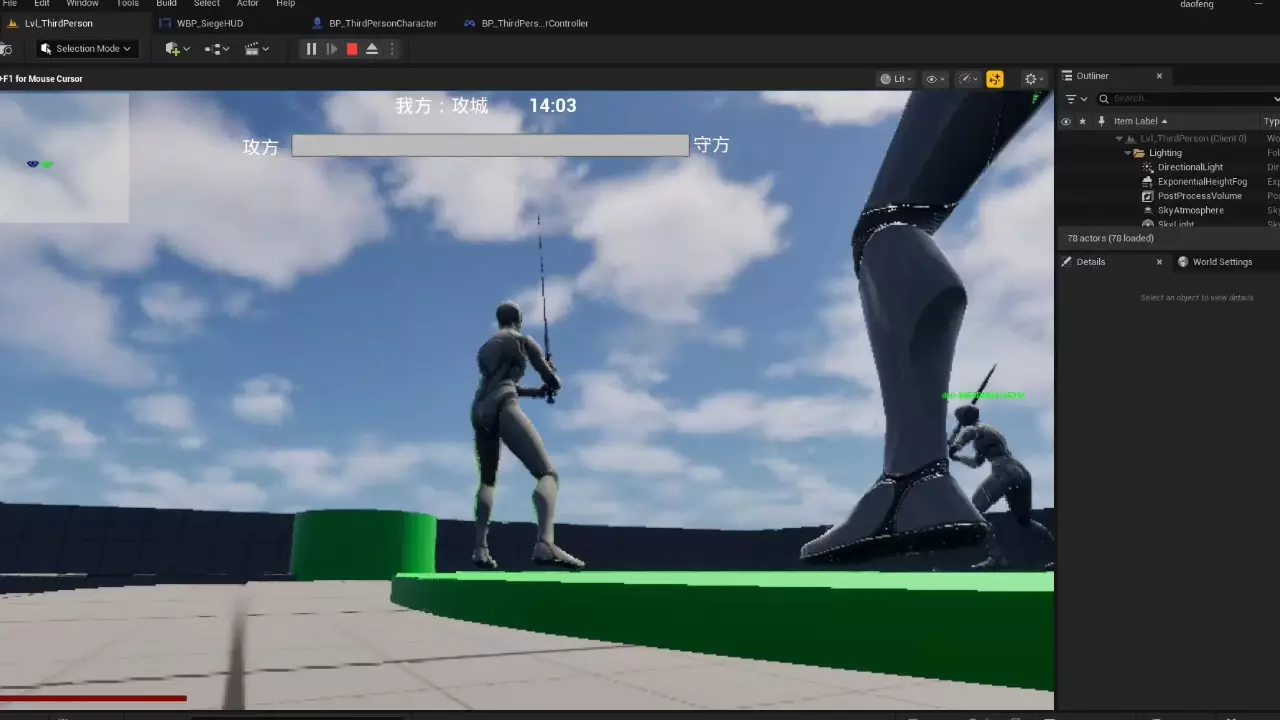
Task: Open the Build menu
Action: (x=166, y=4)
